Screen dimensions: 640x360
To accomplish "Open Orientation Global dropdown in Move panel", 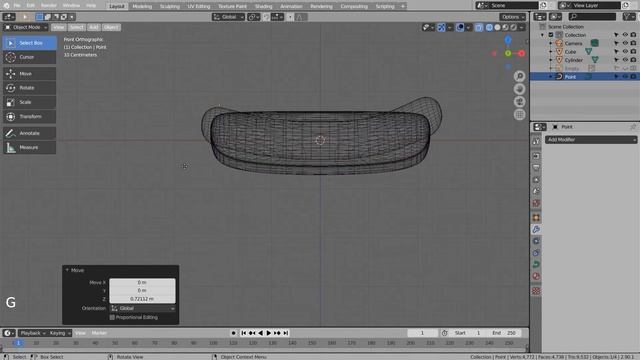I will [x=142, y=308].
